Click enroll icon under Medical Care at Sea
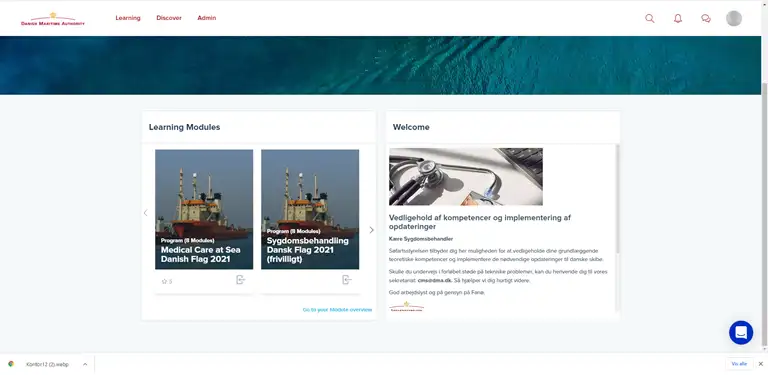 (x=240, y=280)
